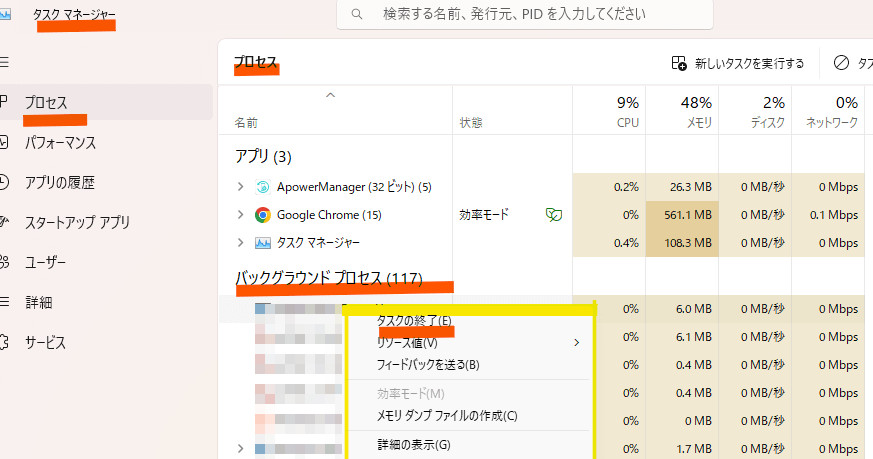The width and height of the screenshot is (873, 459).
Task: Expand the タスク マネージャー process group
Action: 240,243
